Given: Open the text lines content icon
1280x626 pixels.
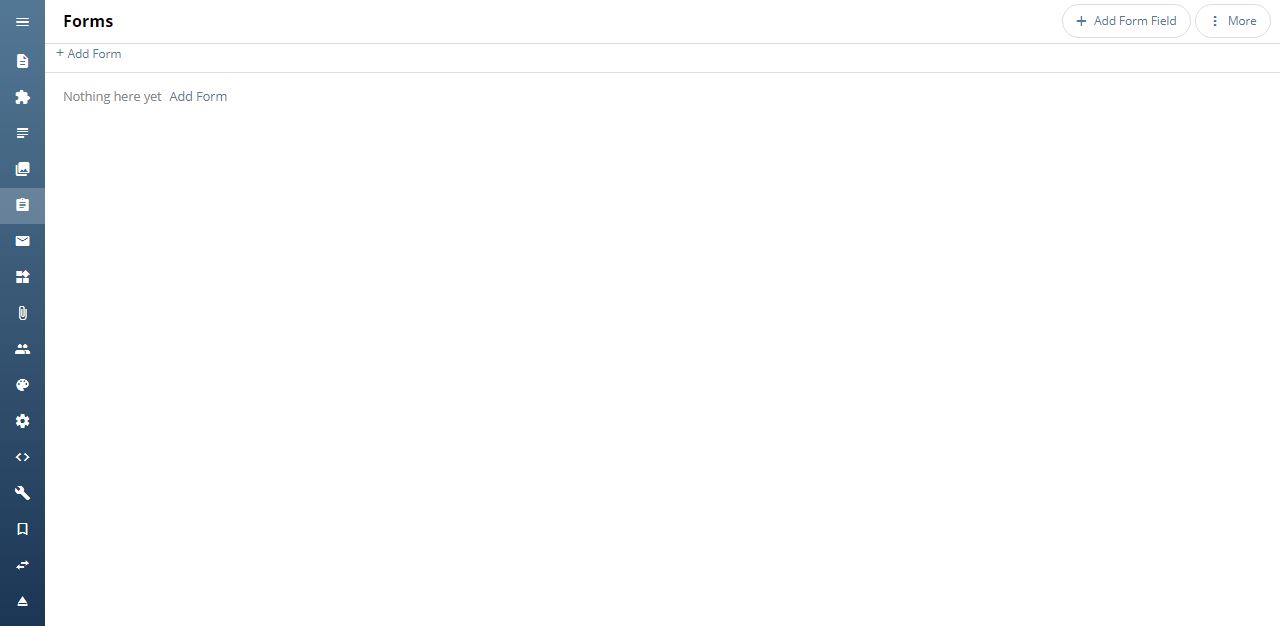Looking at the screenshot, I should (x=22, y=133).
